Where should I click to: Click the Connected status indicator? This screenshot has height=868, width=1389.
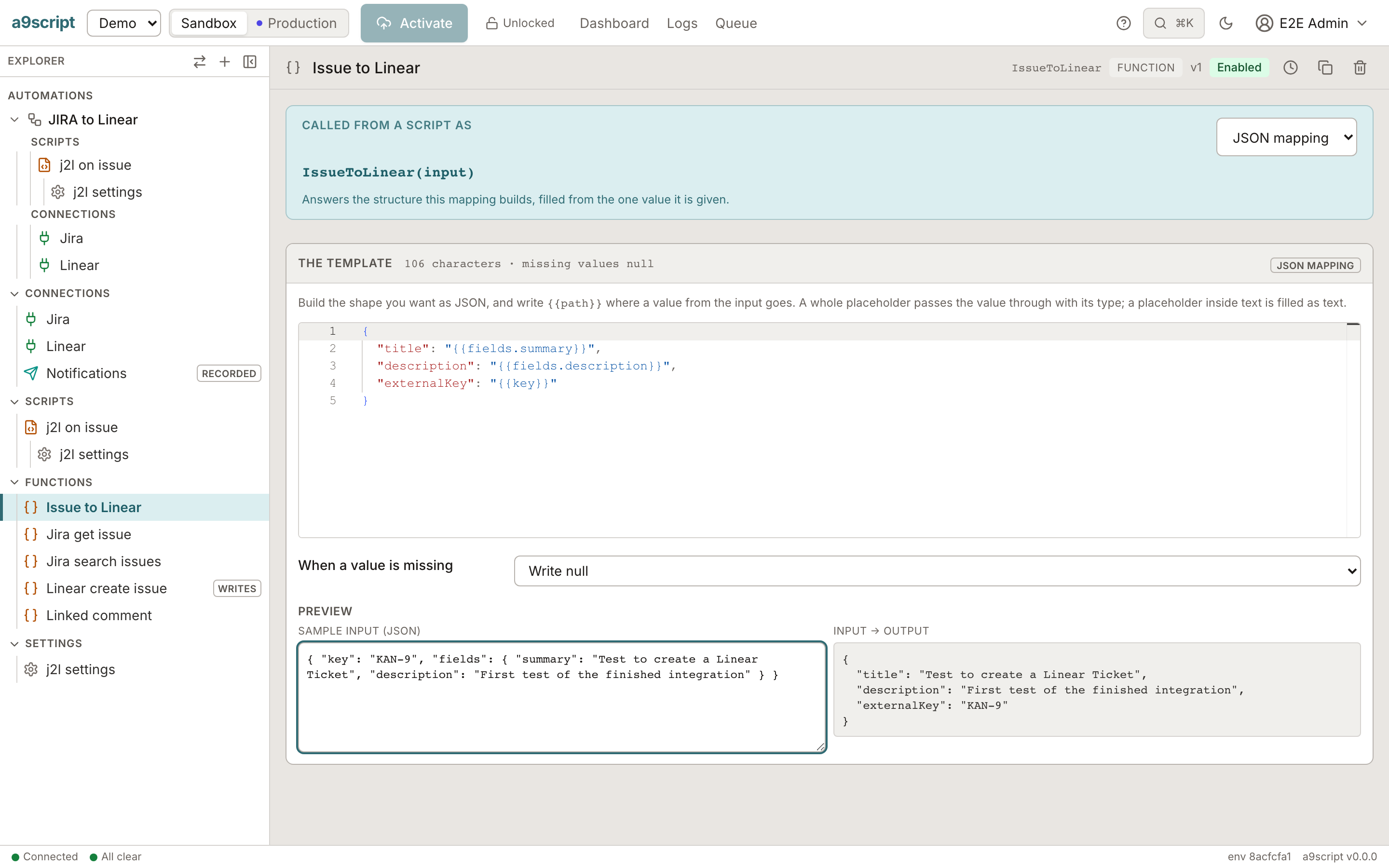tap(45, 856)
